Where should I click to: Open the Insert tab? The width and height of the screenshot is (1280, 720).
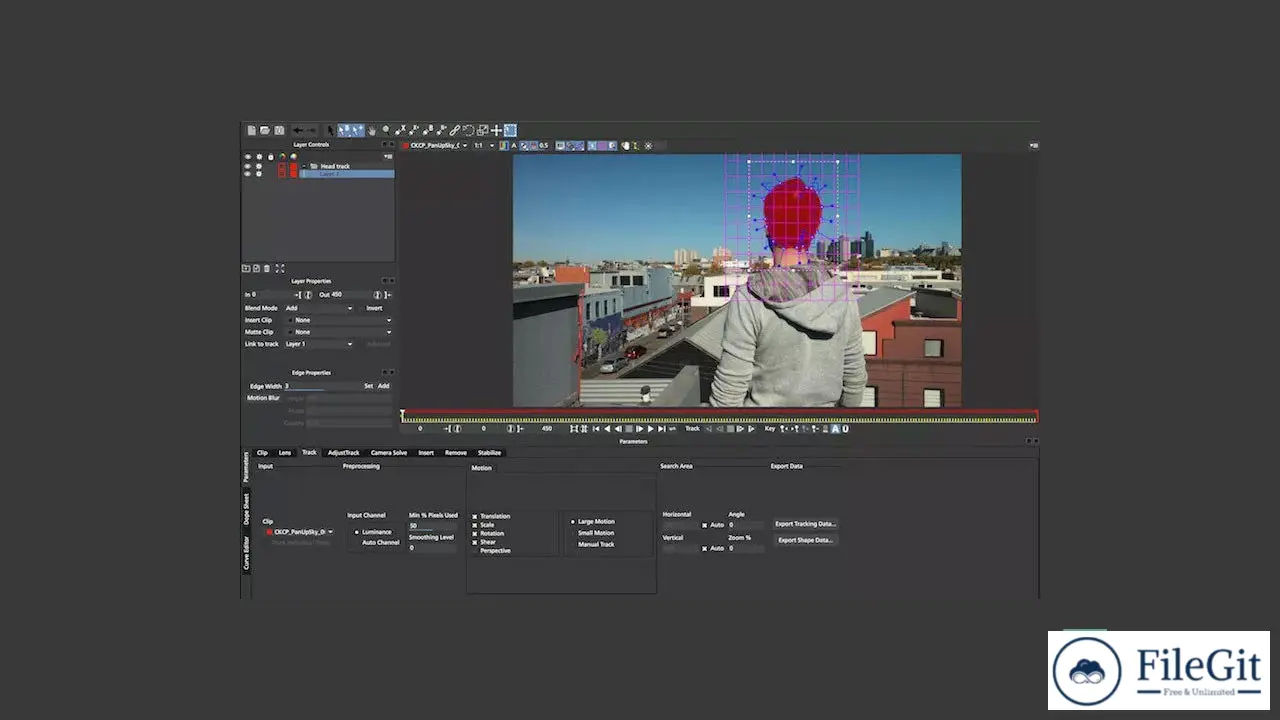click(426, 453)
